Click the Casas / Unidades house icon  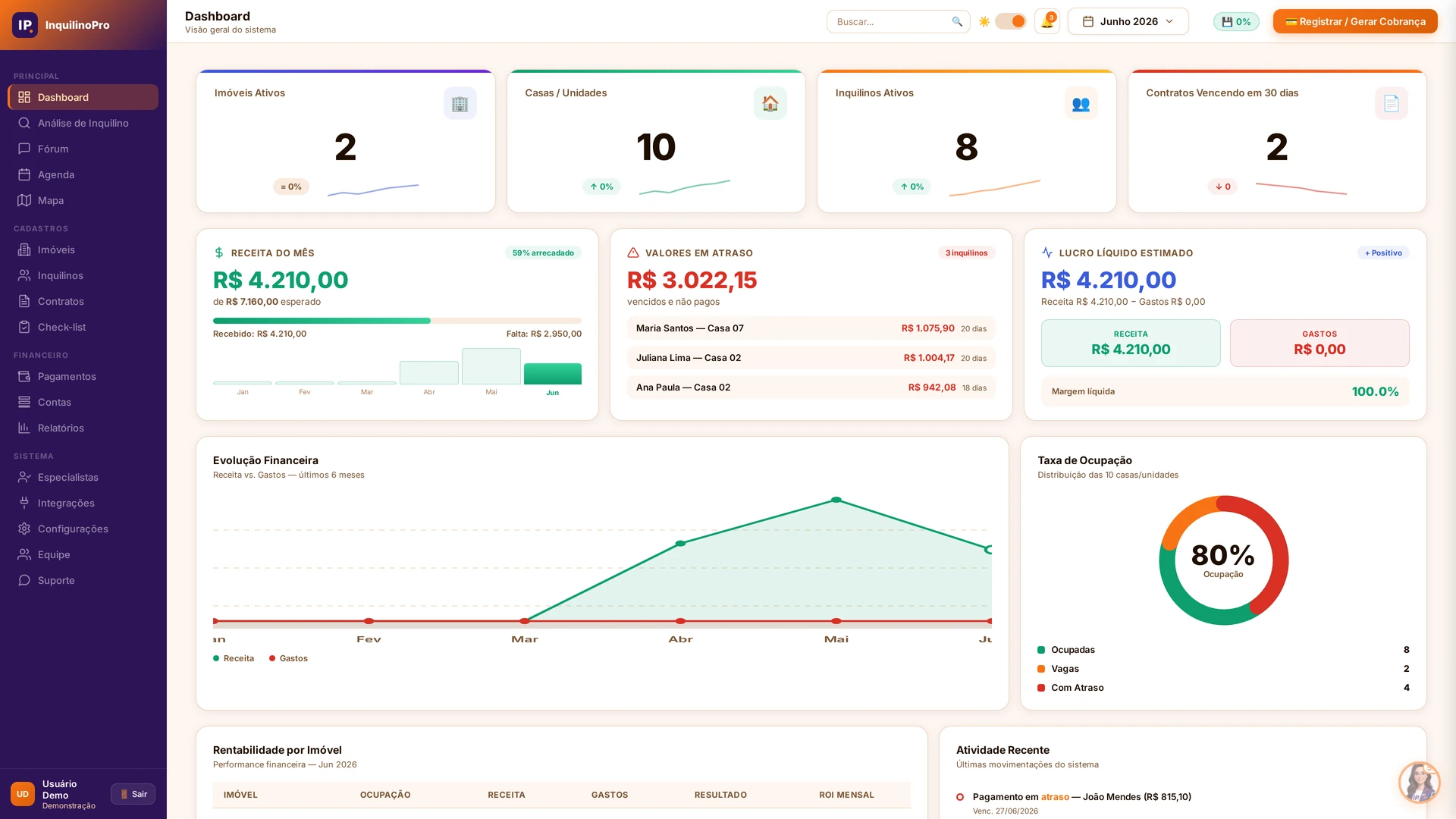(770, 103)
